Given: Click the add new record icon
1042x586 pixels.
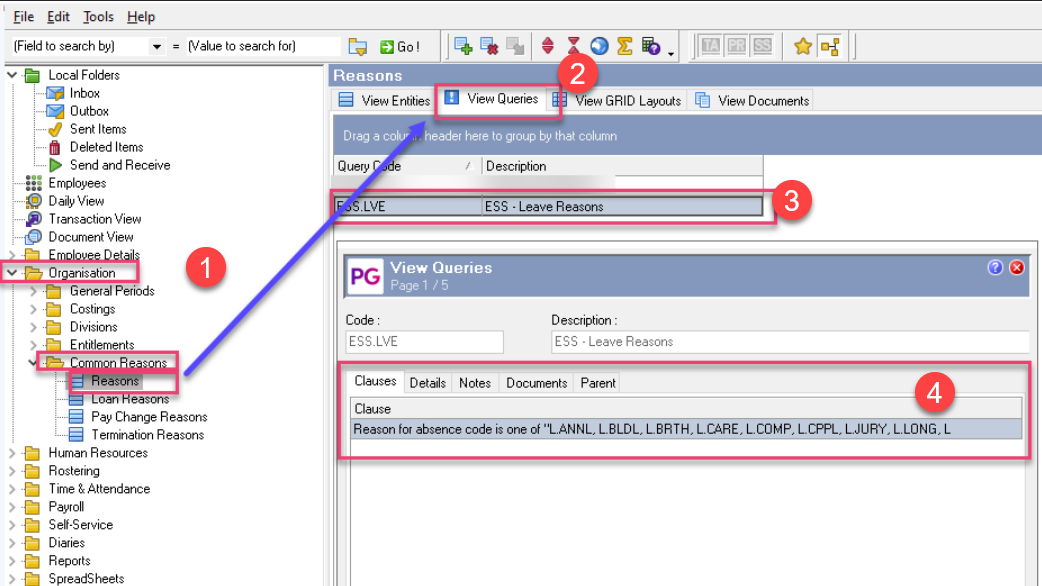Looking at the screenshot, I should [x=463, y=46].
